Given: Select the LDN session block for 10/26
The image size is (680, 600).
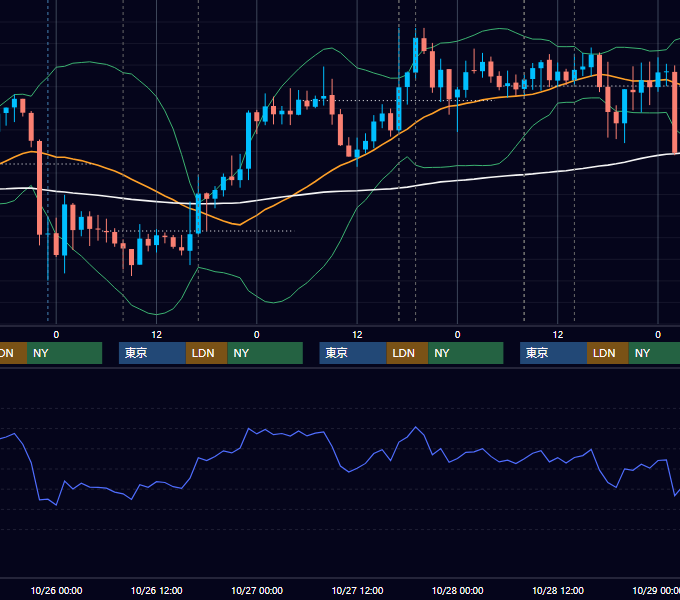Looking at the screenshot, I should 206,353.
